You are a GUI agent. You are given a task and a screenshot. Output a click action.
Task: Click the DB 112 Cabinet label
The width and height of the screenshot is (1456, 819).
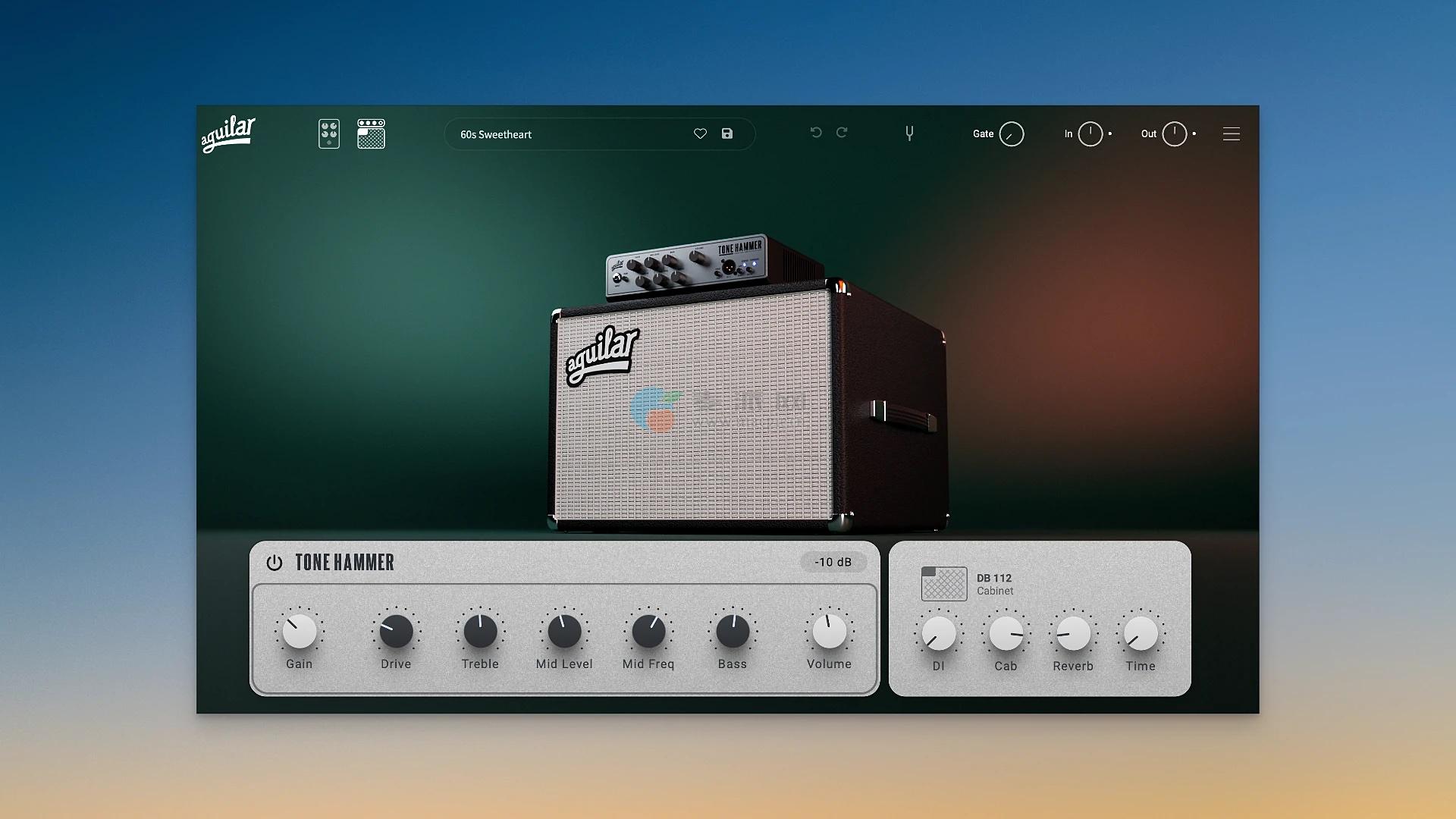(995, 584)
